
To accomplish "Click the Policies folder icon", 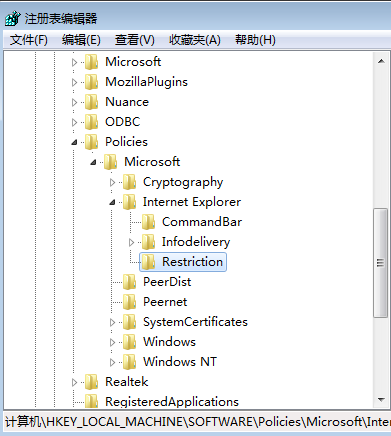I will coord(91,142).
